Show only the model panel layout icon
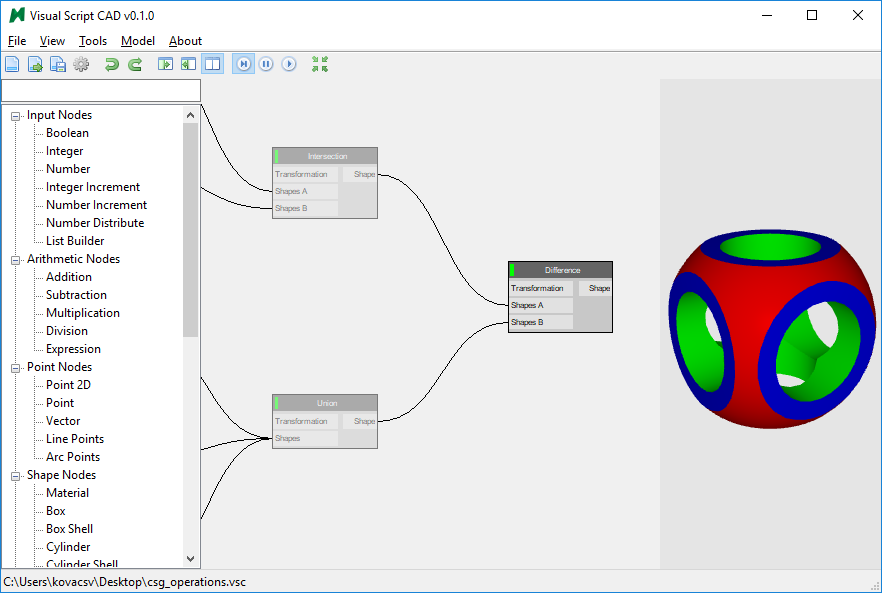882x593 pixels. pyautogui.click(x=188, y=64)
